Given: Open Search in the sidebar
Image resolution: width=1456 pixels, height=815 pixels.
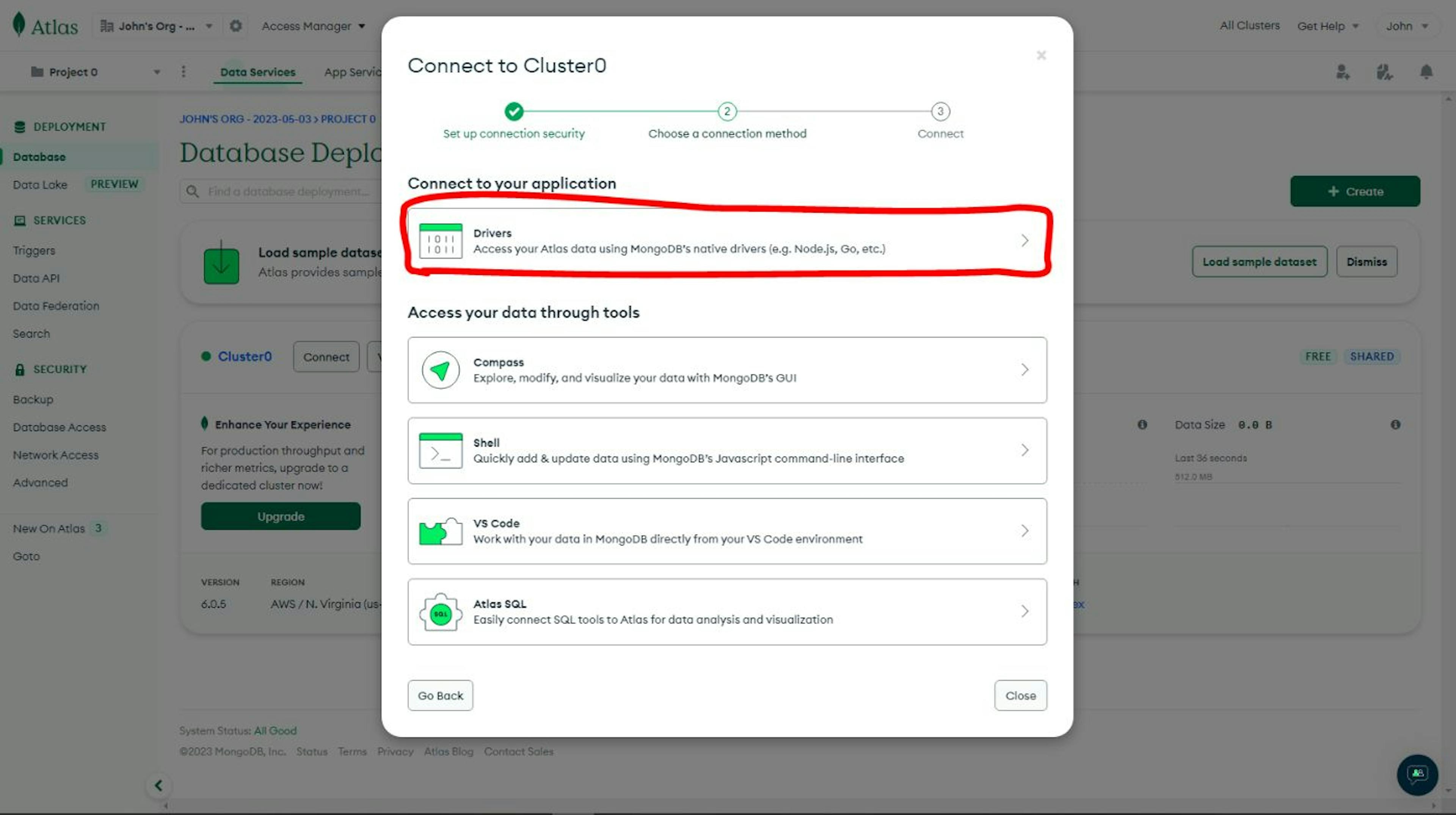Looking at the screenshot, I should pyautogui.click(x=31, y=334).
